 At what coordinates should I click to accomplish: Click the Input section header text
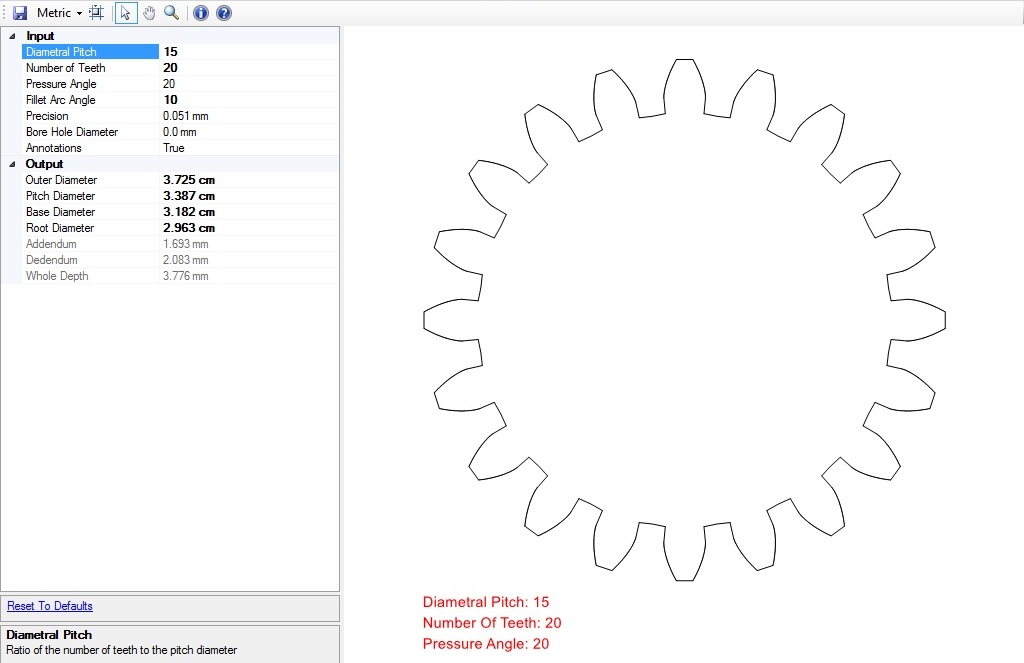click(x=40, y=36)
